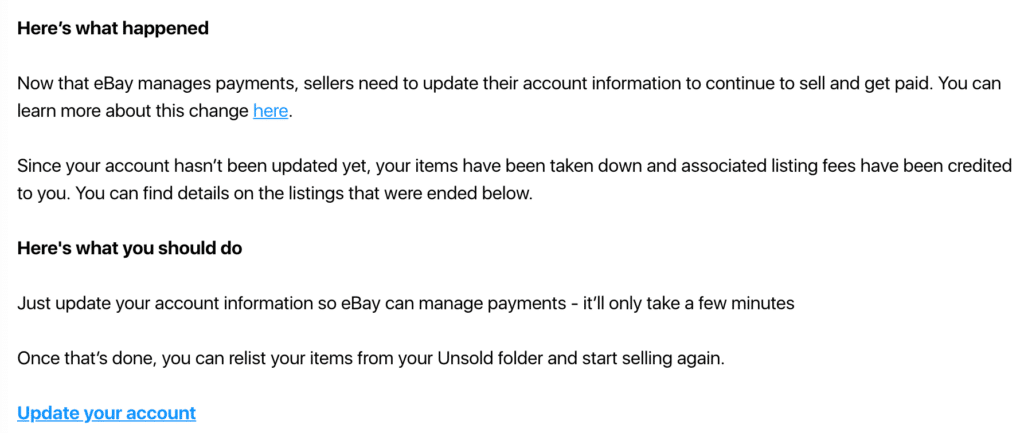
Task: Click the line starting 'Once that's done'
Action: (x=371, y=359)
